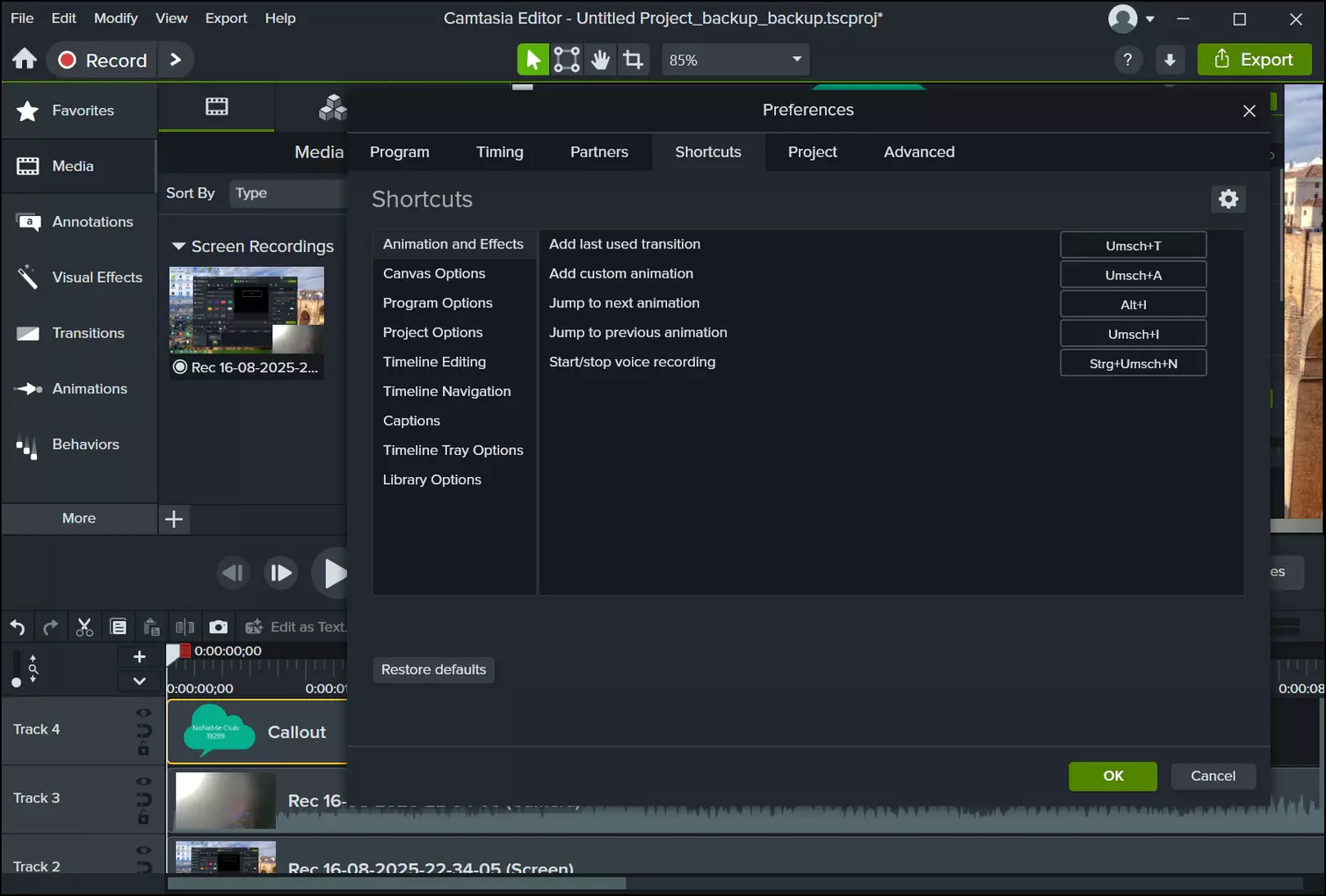
Task: Toggle Track 4 visibility eye
Action: 144,712
